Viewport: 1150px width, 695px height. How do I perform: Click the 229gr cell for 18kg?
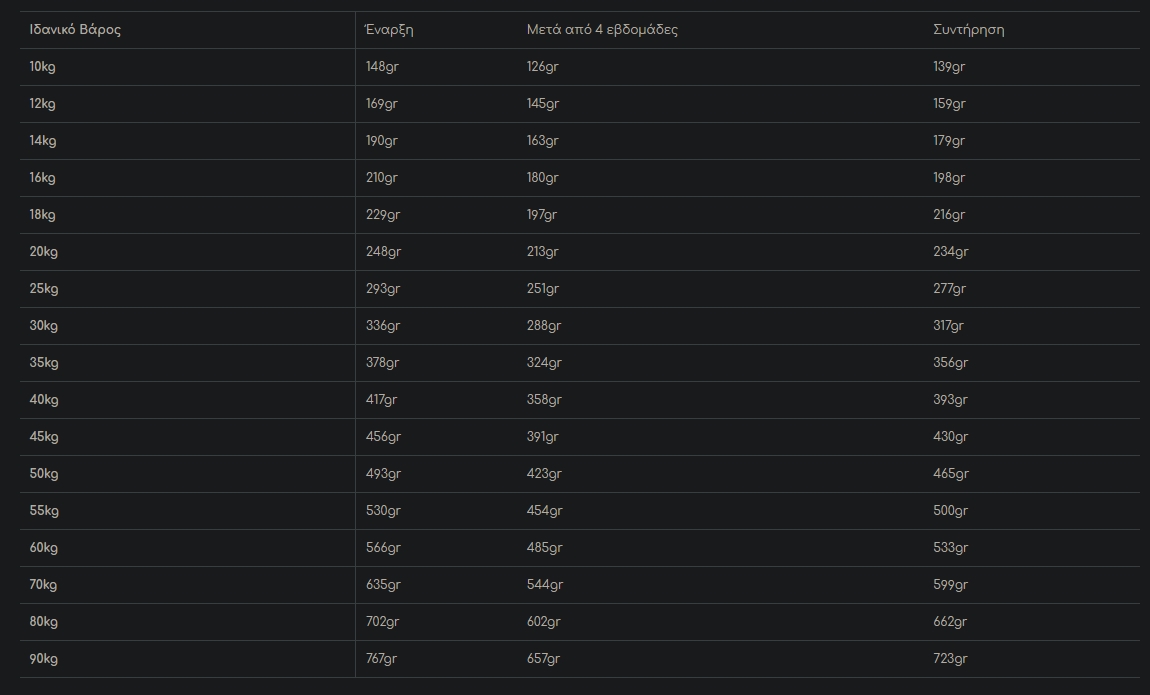[382, 215]
